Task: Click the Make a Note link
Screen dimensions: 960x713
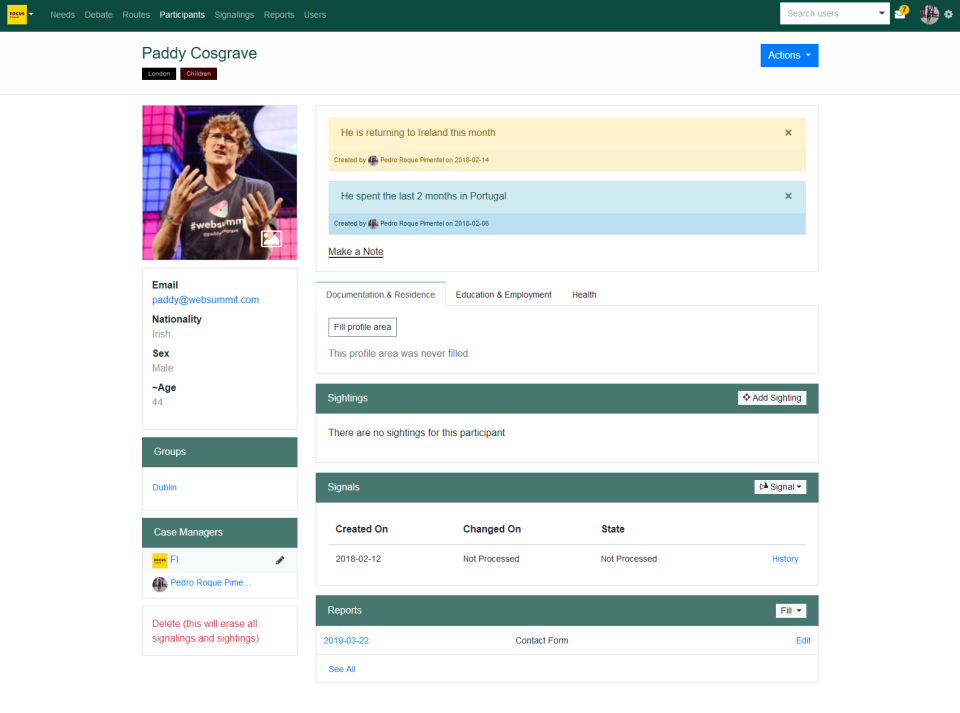Action: coord(356,252)
